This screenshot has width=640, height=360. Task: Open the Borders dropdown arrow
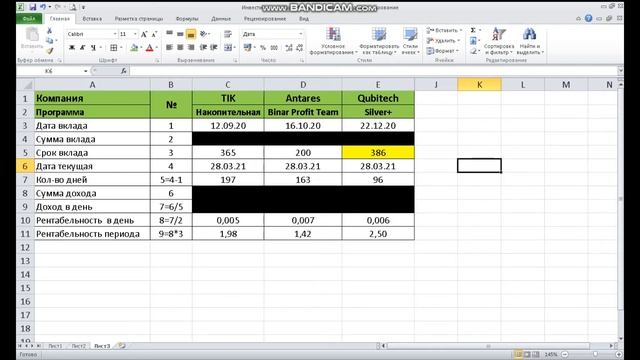(x=121, y=48)
